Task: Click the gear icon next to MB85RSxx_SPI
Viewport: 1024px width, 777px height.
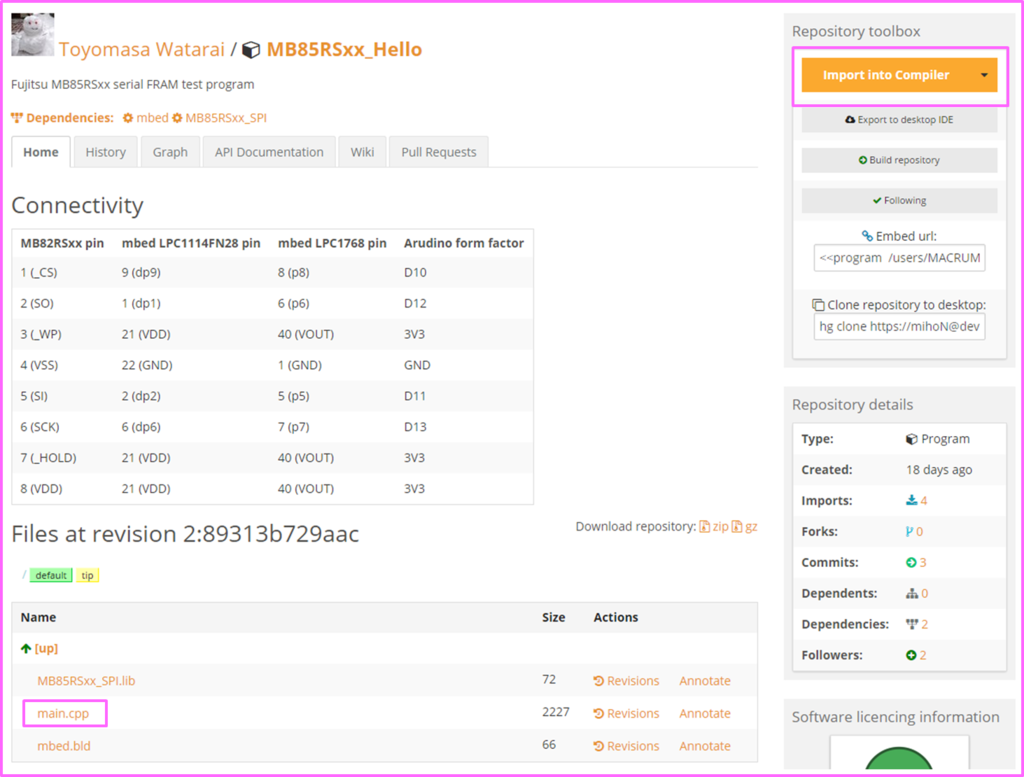Action: pyautogui.click(x=177, y=118)
